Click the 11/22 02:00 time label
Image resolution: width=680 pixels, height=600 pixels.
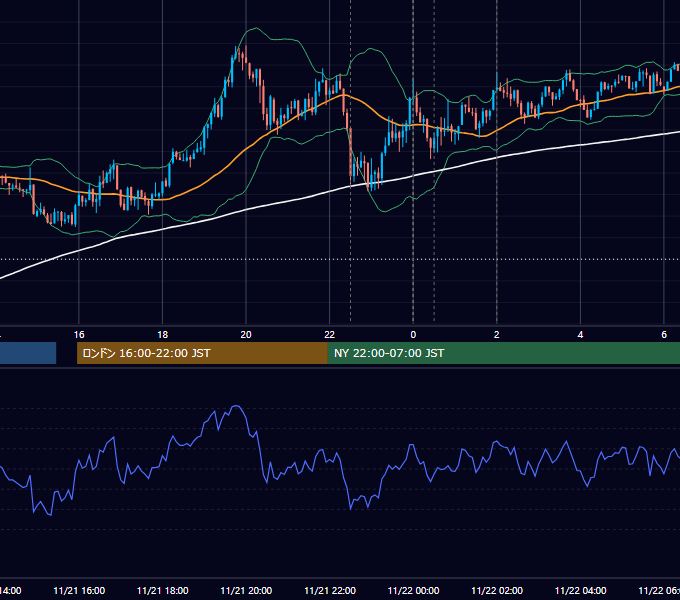coord(497,591)
